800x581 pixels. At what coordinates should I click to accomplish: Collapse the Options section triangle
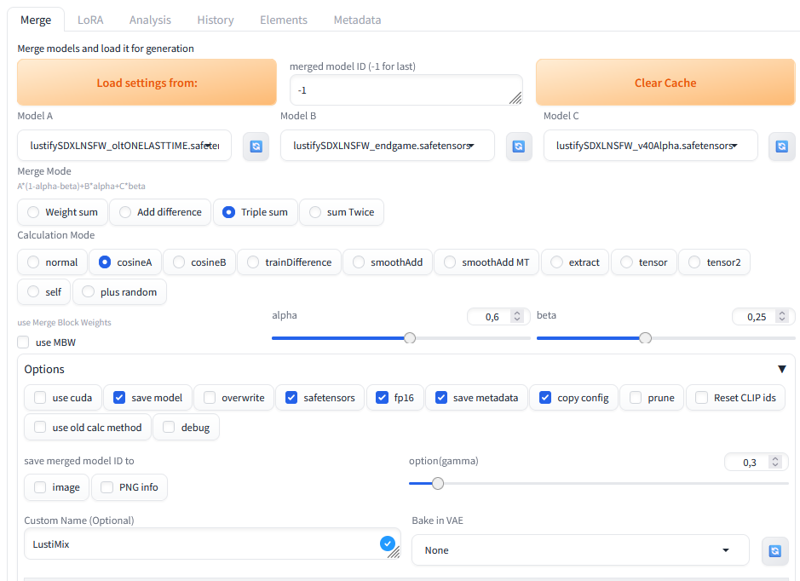coord(782,369)
